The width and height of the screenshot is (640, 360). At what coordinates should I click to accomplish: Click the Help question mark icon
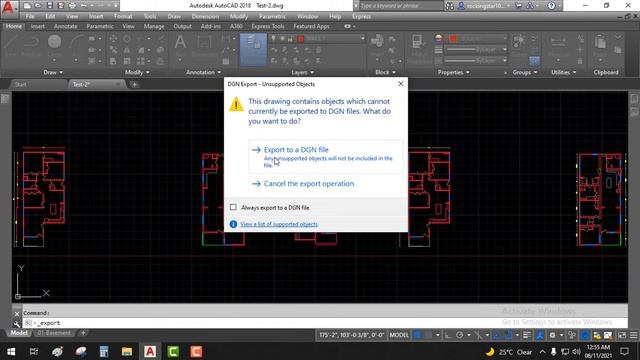click(x=551, y=6)
